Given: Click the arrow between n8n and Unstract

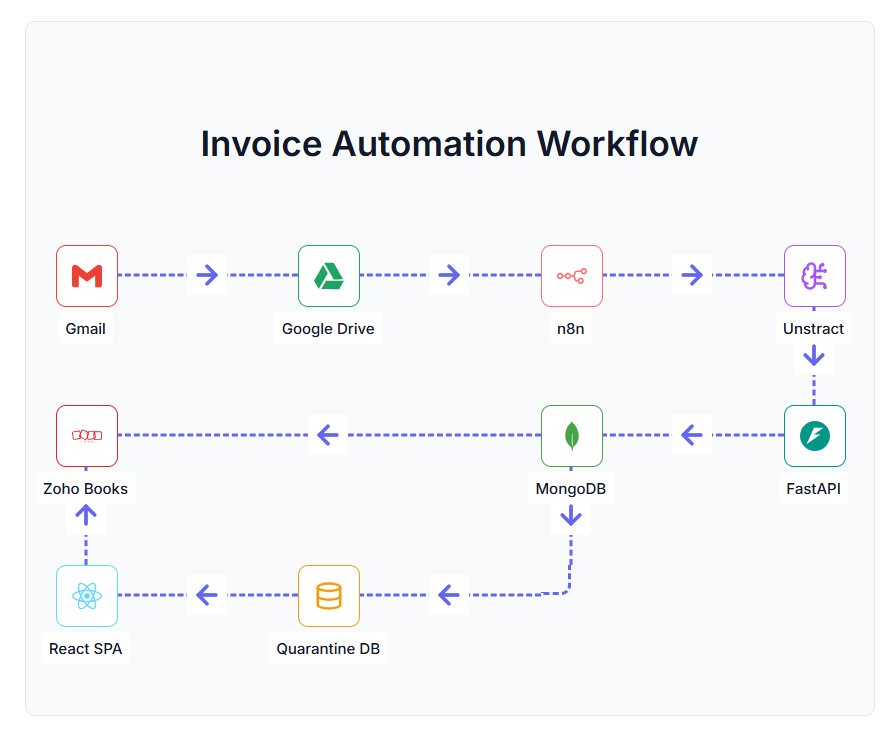Looking at the screenshot, I should pos(692,275).
